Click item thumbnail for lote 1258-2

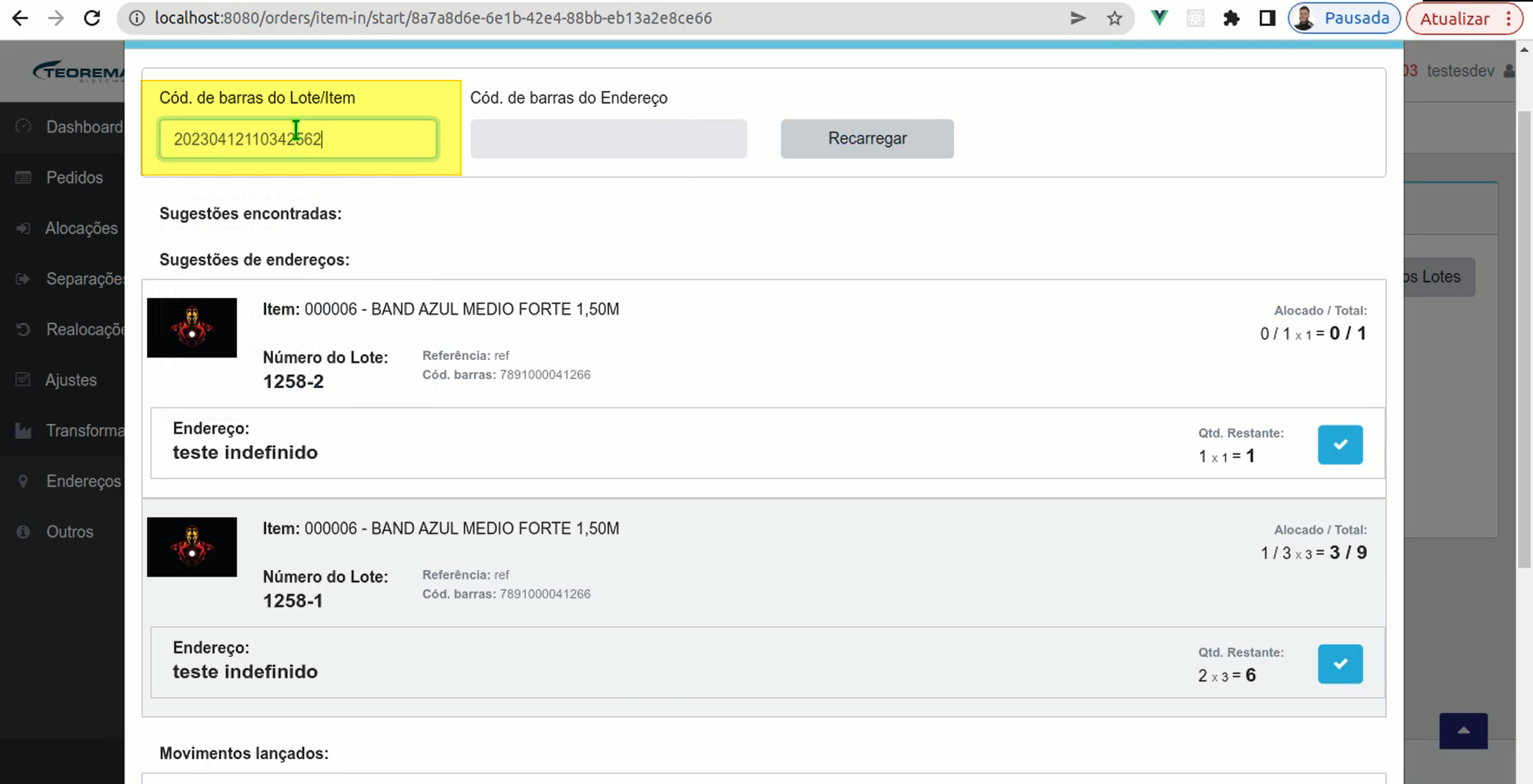point(192,327)
